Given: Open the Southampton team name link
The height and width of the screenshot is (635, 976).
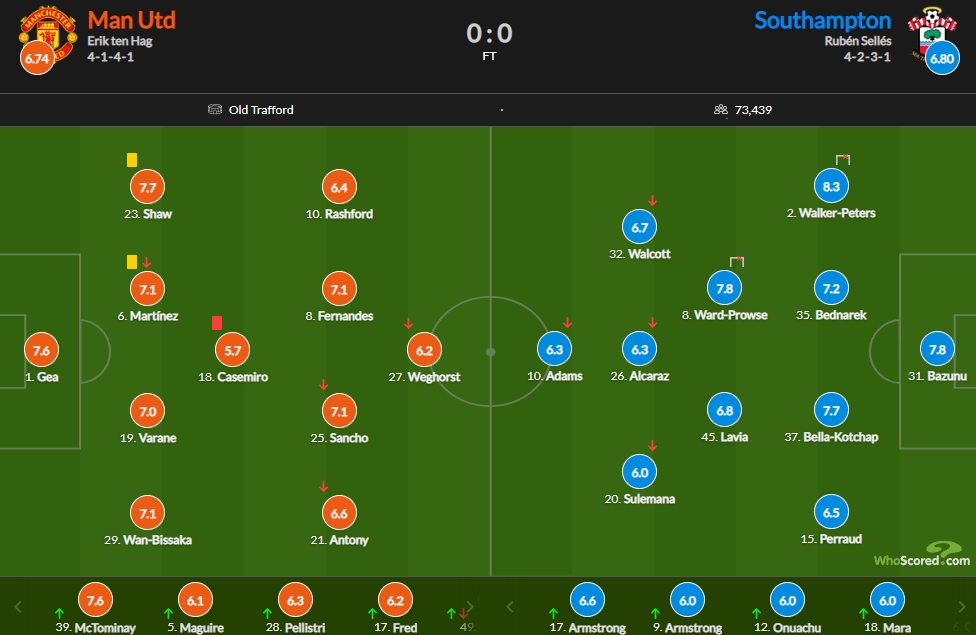Looking at the screenshot, I should point(822,21).
